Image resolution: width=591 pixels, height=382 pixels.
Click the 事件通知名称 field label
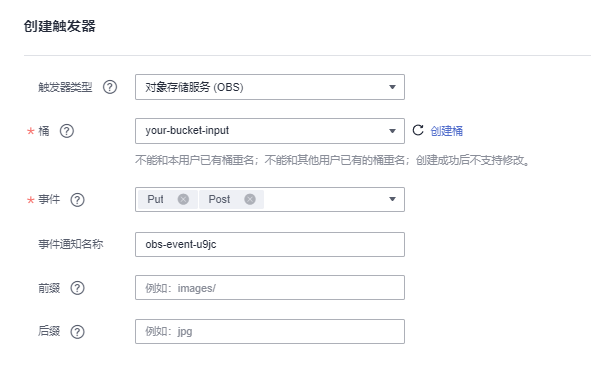[x=70, y=244]
